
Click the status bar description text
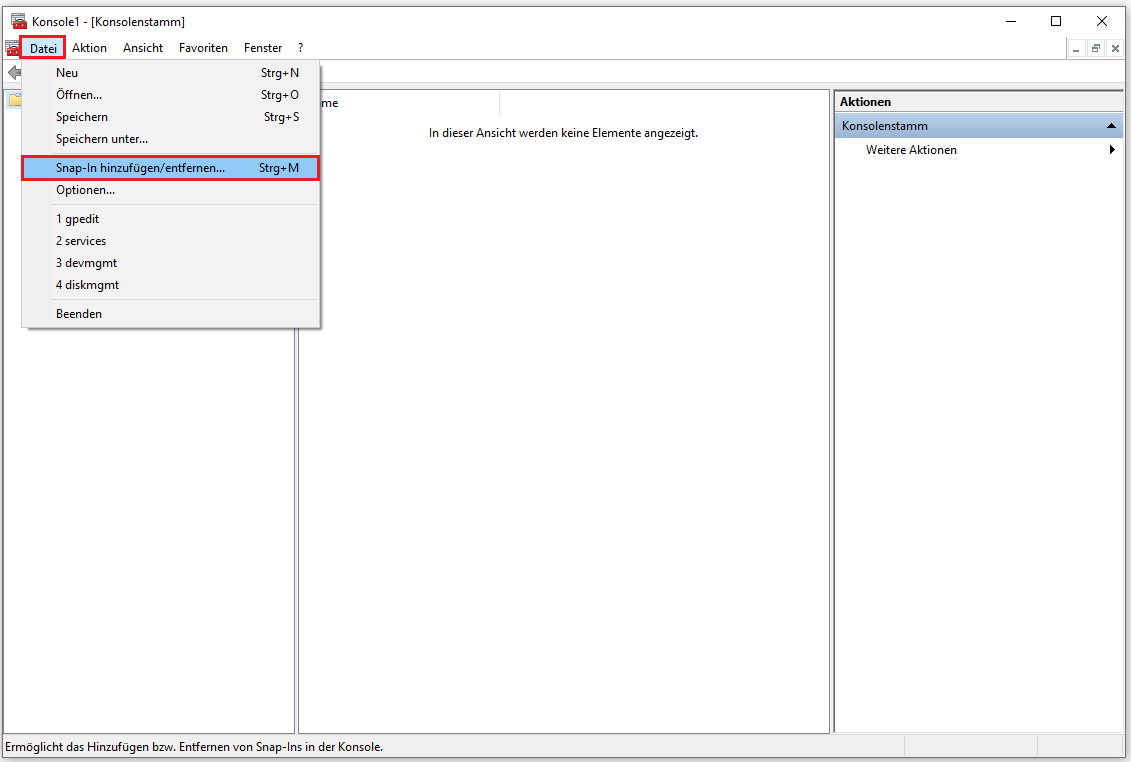point(194,747)
